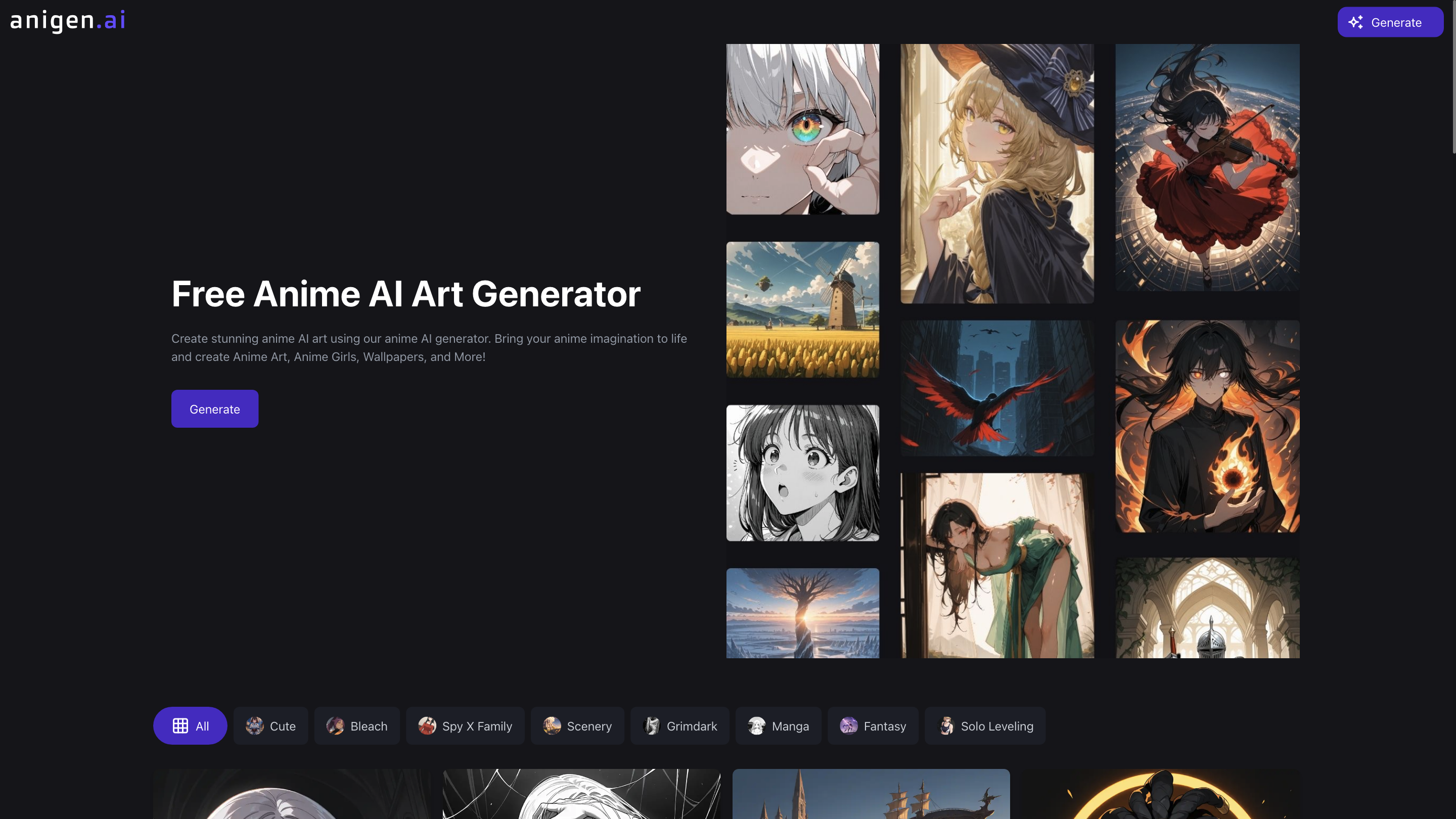Viewport: 1456px width, 819px height.
Task: Click the Grimdark category avatar icon
Action: pos(652,726)
